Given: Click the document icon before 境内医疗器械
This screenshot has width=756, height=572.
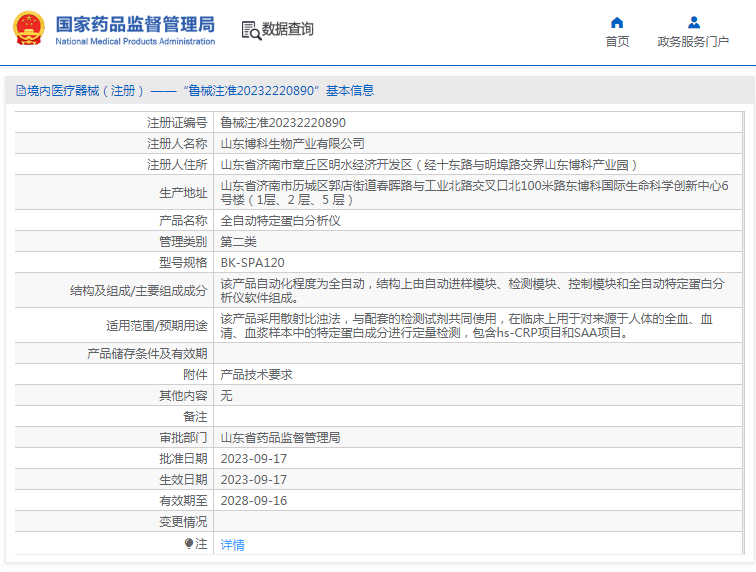Looking at the screenshot, I should pyautogui.click(x=20, y=90).
